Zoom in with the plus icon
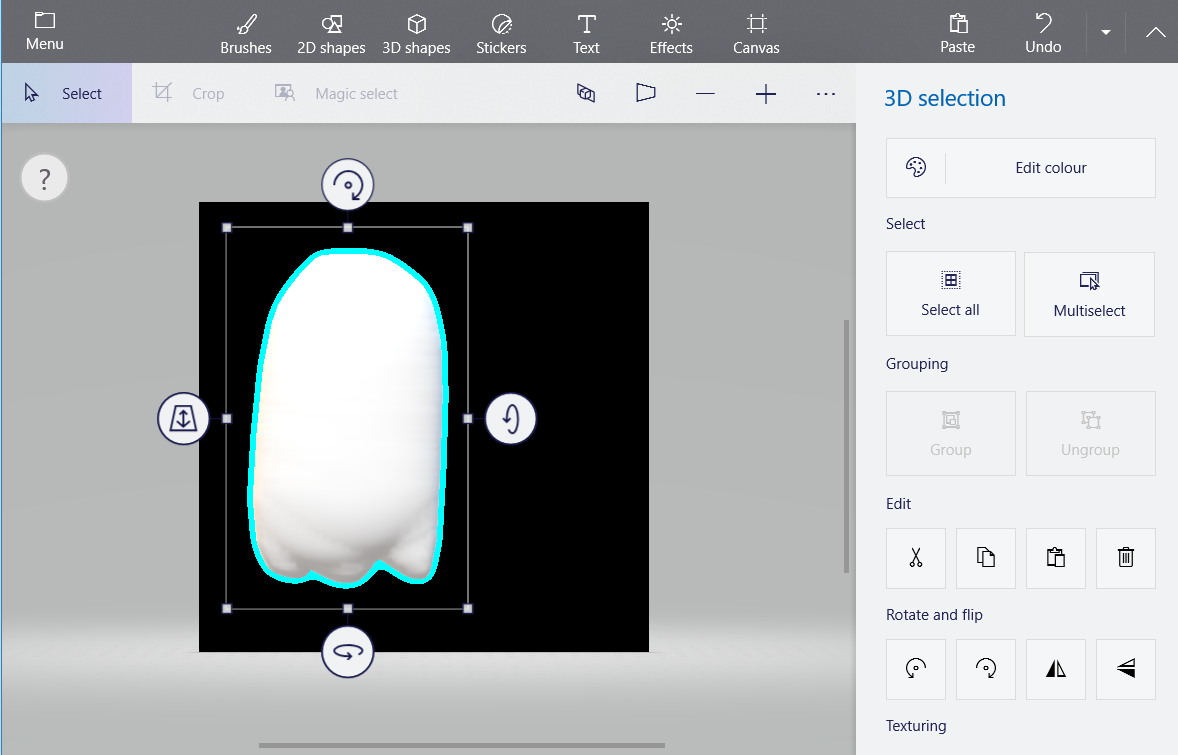This screenshot has width=1178, height=755. pyautogui.click(x=766, y=93)
